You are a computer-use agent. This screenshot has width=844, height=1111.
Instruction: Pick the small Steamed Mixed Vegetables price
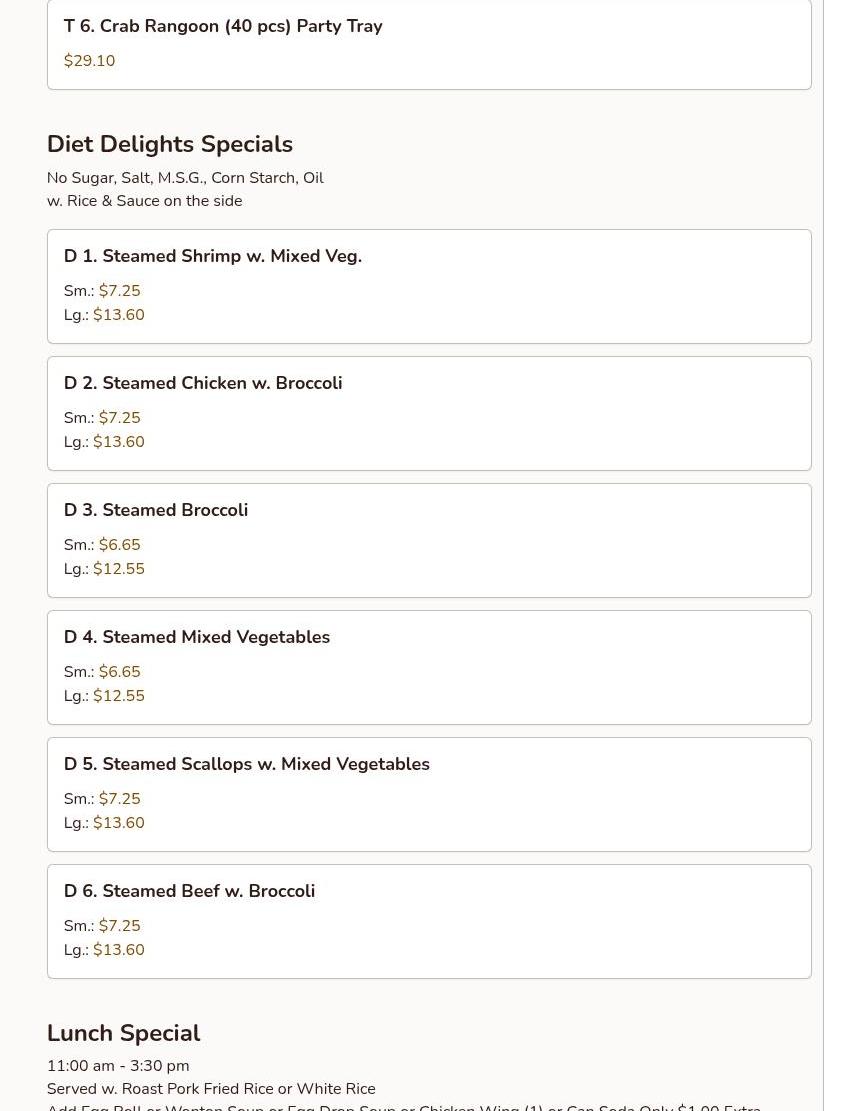click(x=119, y=672)
